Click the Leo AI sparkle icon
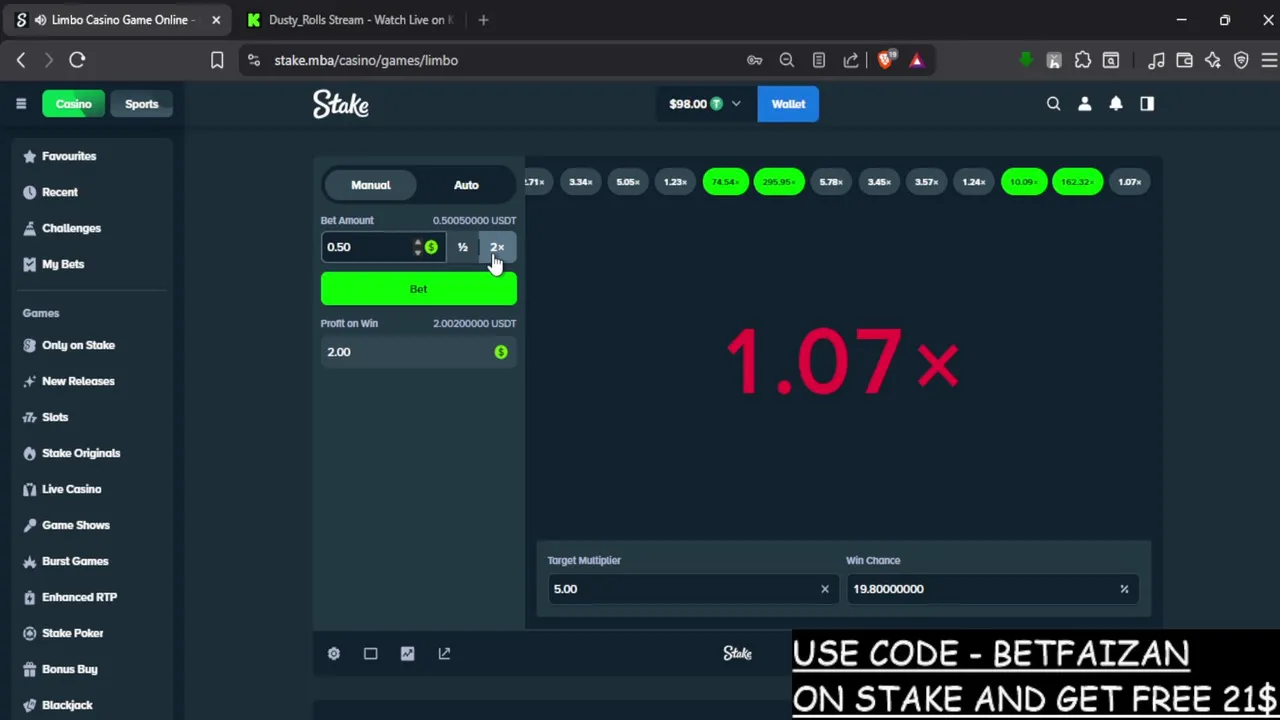The image size is (1280, 720). click(x=1213, y=60)
